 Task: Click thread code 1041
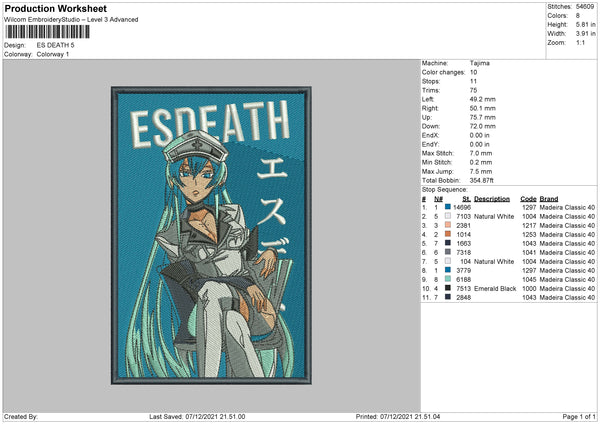point(529,253)
